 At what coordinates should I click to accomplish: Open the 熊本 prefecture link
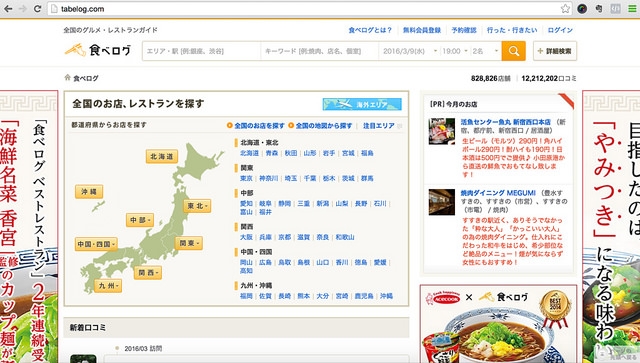(x=303, y=296)
